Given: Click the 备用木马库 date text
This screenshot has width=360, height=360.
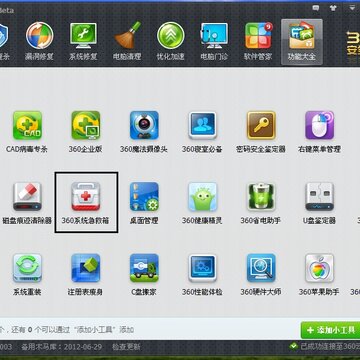Looking at the screenshot, I should tap(62, 347).
